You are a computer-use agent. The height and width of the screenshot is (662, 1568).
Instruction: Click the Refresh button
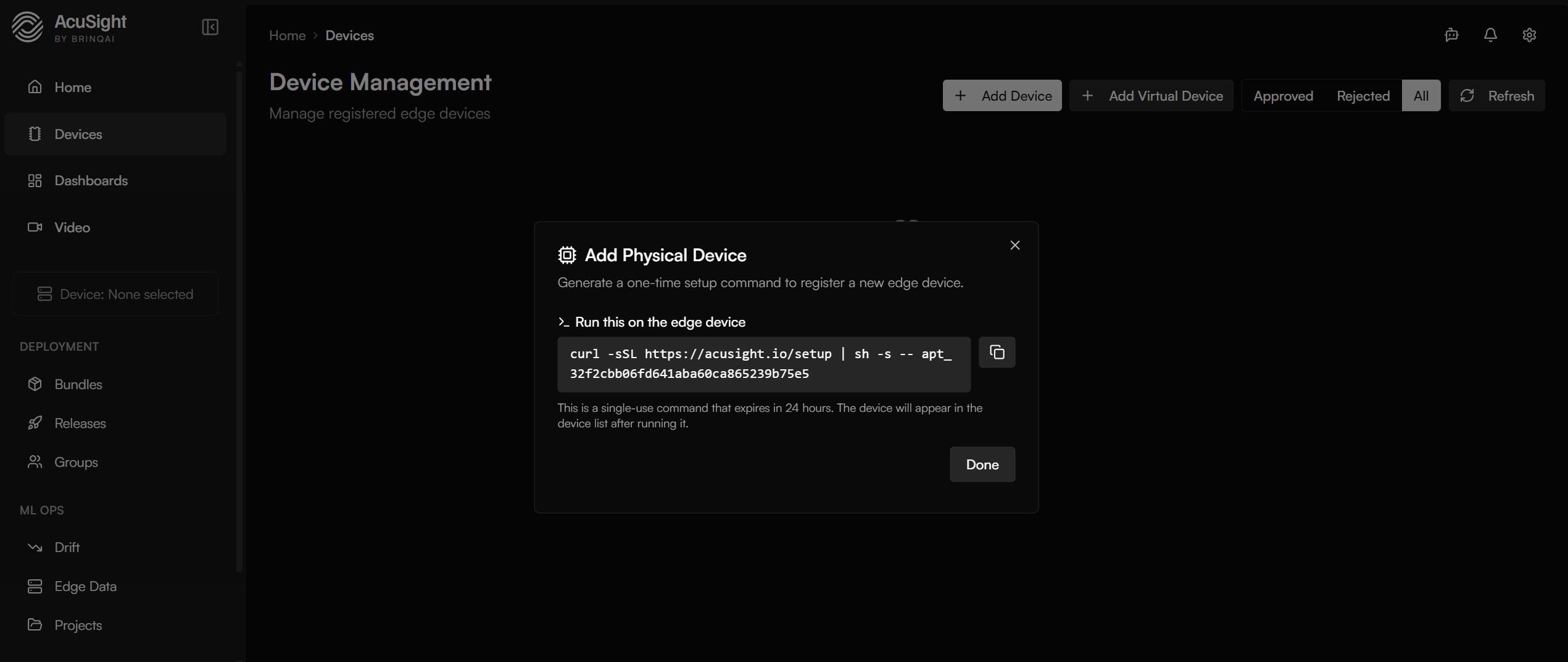[x=1496, y=96]
